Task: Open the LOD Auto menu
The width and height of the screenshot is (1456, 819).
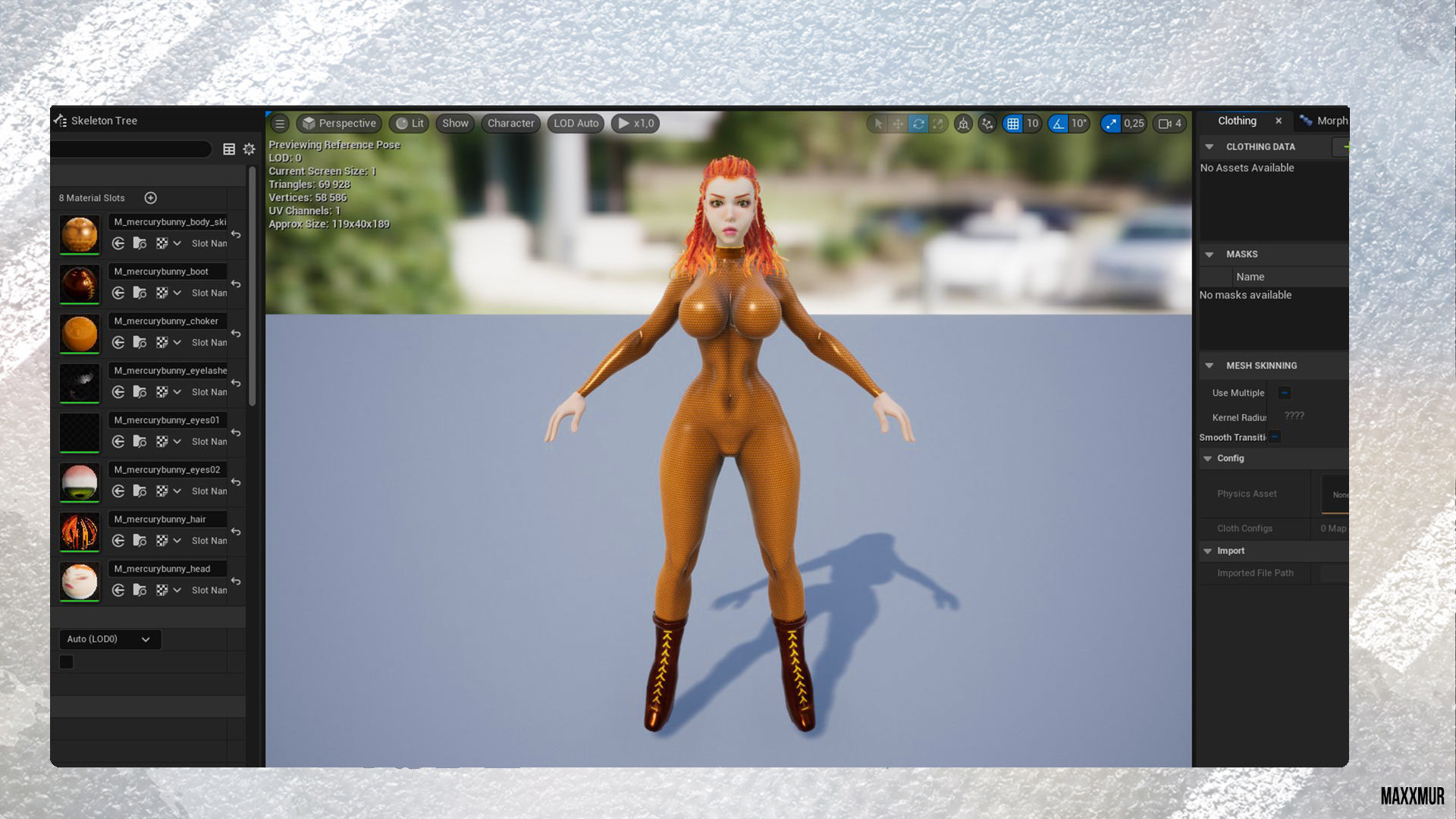Action: [x=576, y=124]
